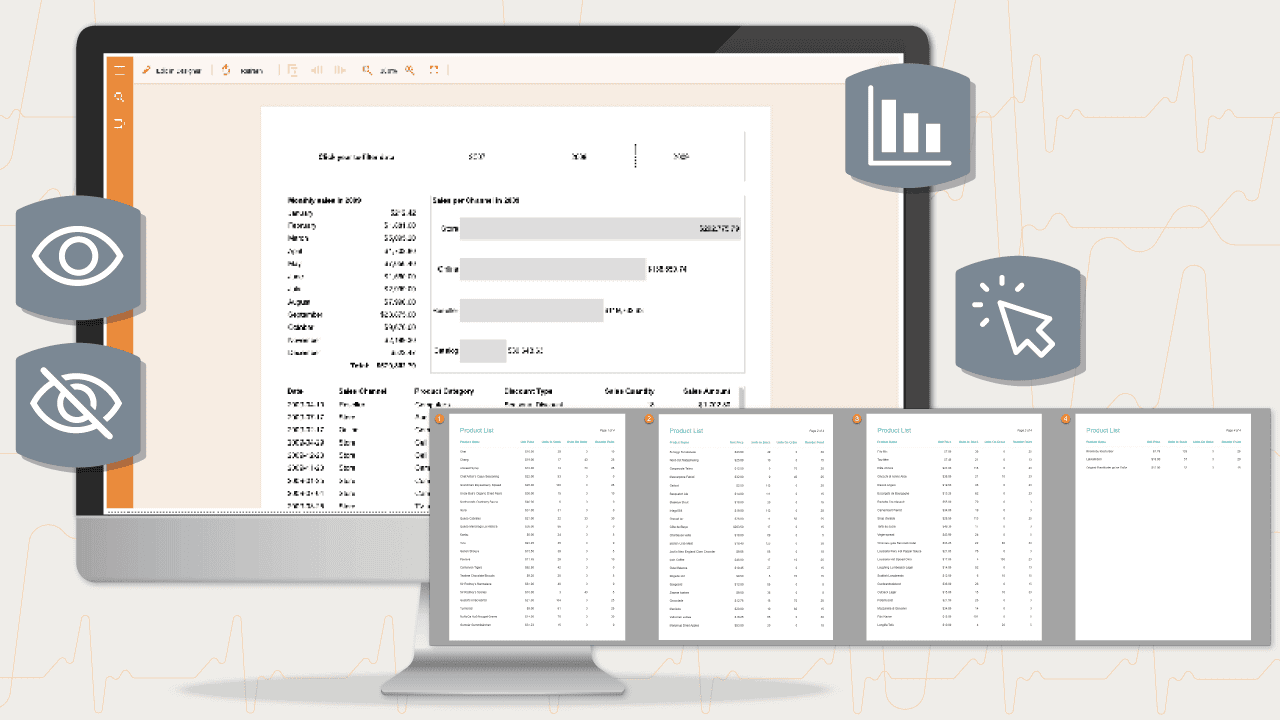Open Product List page 3 thumbnail
Screen dimensions: 1280x720
click(x=954, y=527)
